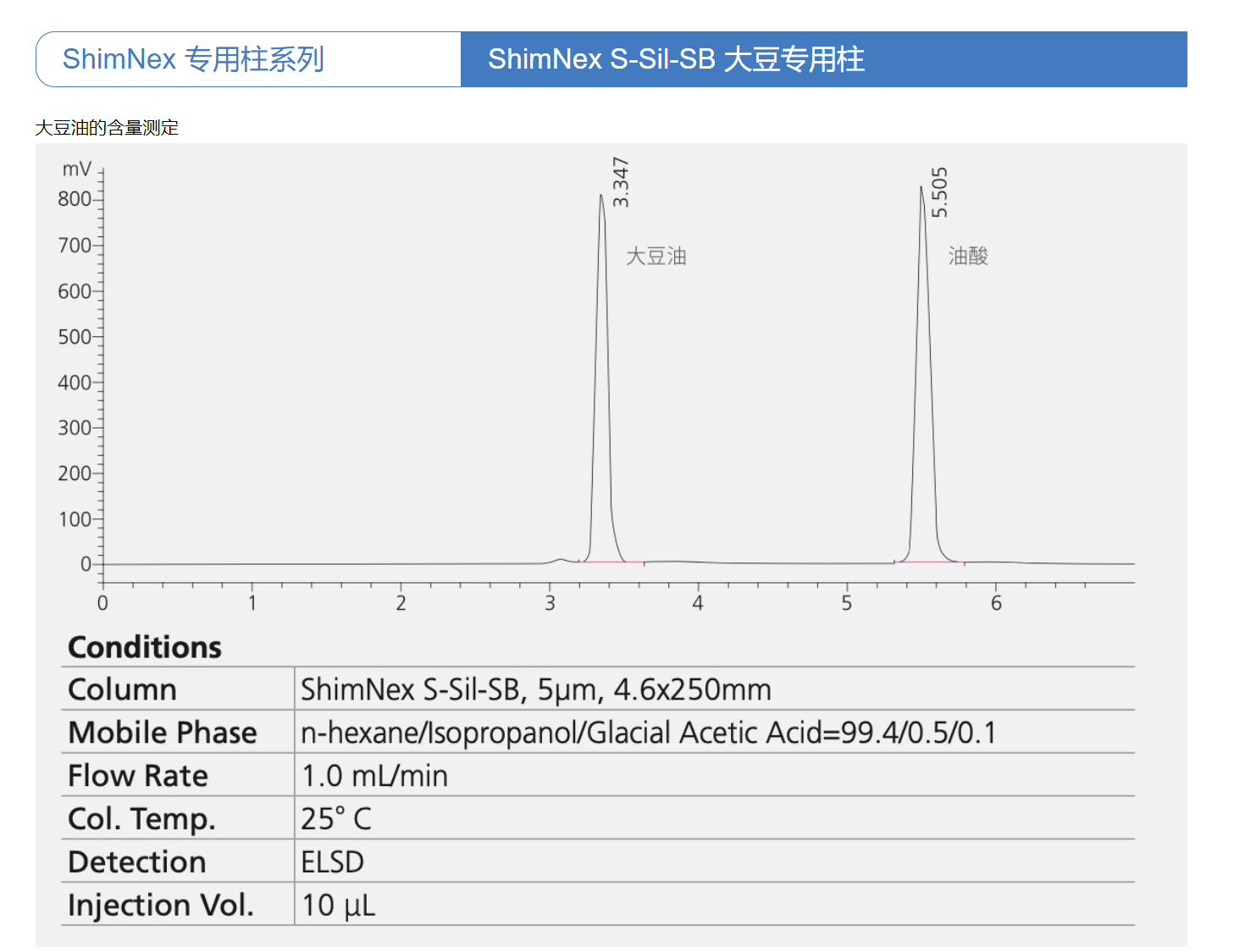The height and width of the screenshot is (952, 1234).
Task: Click the n-hexane/Isopropanol/Glacial Acetic Acid composition text
Action: [x=648, y=733]
